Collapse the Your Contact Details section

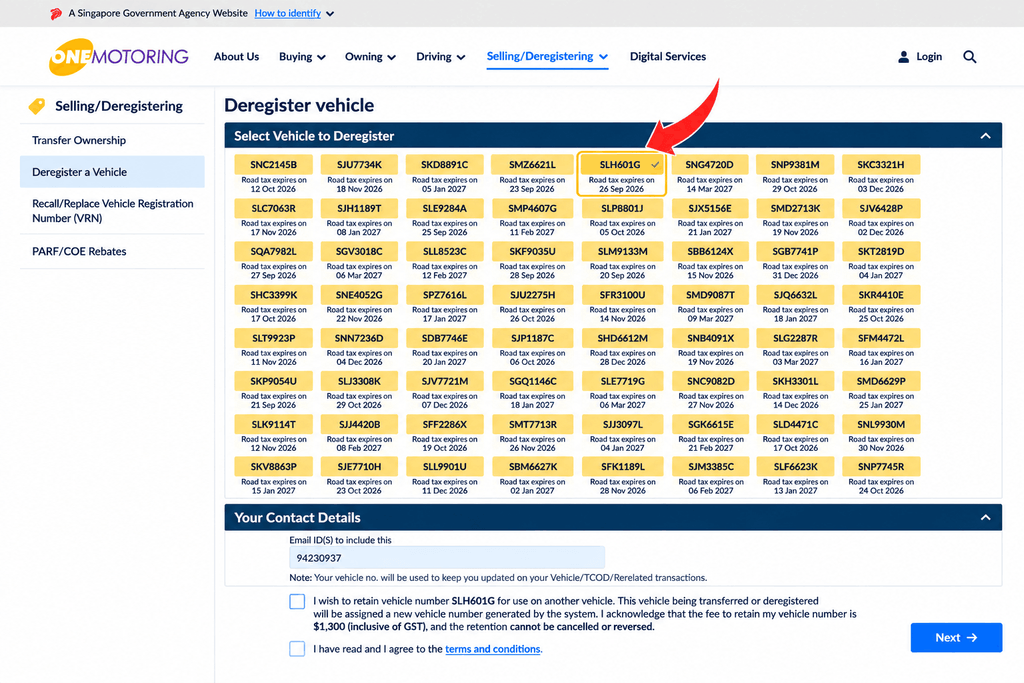985,517
